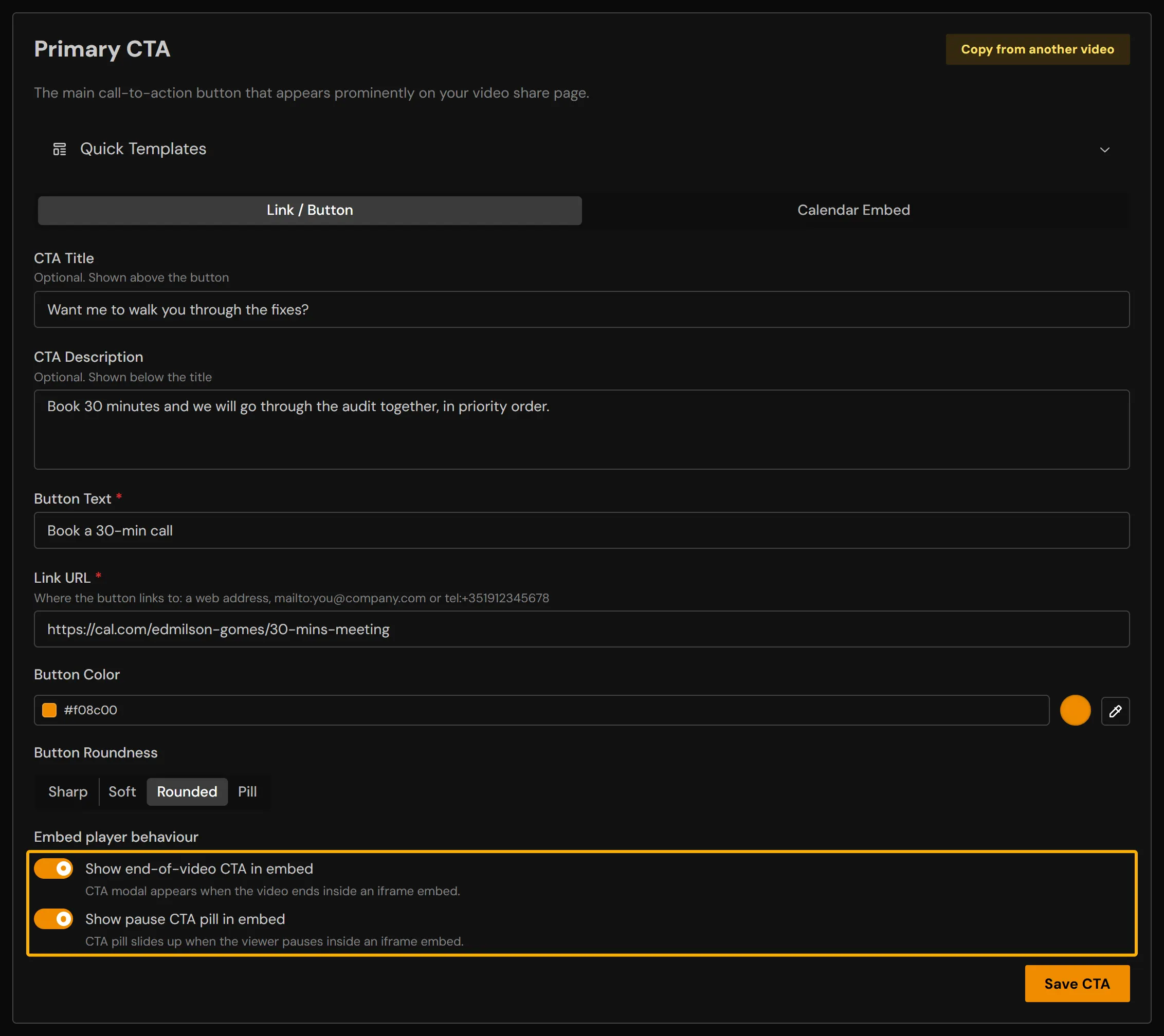
Task: Click the Quick Templates list icon
Action: click(x=59, y=149)
